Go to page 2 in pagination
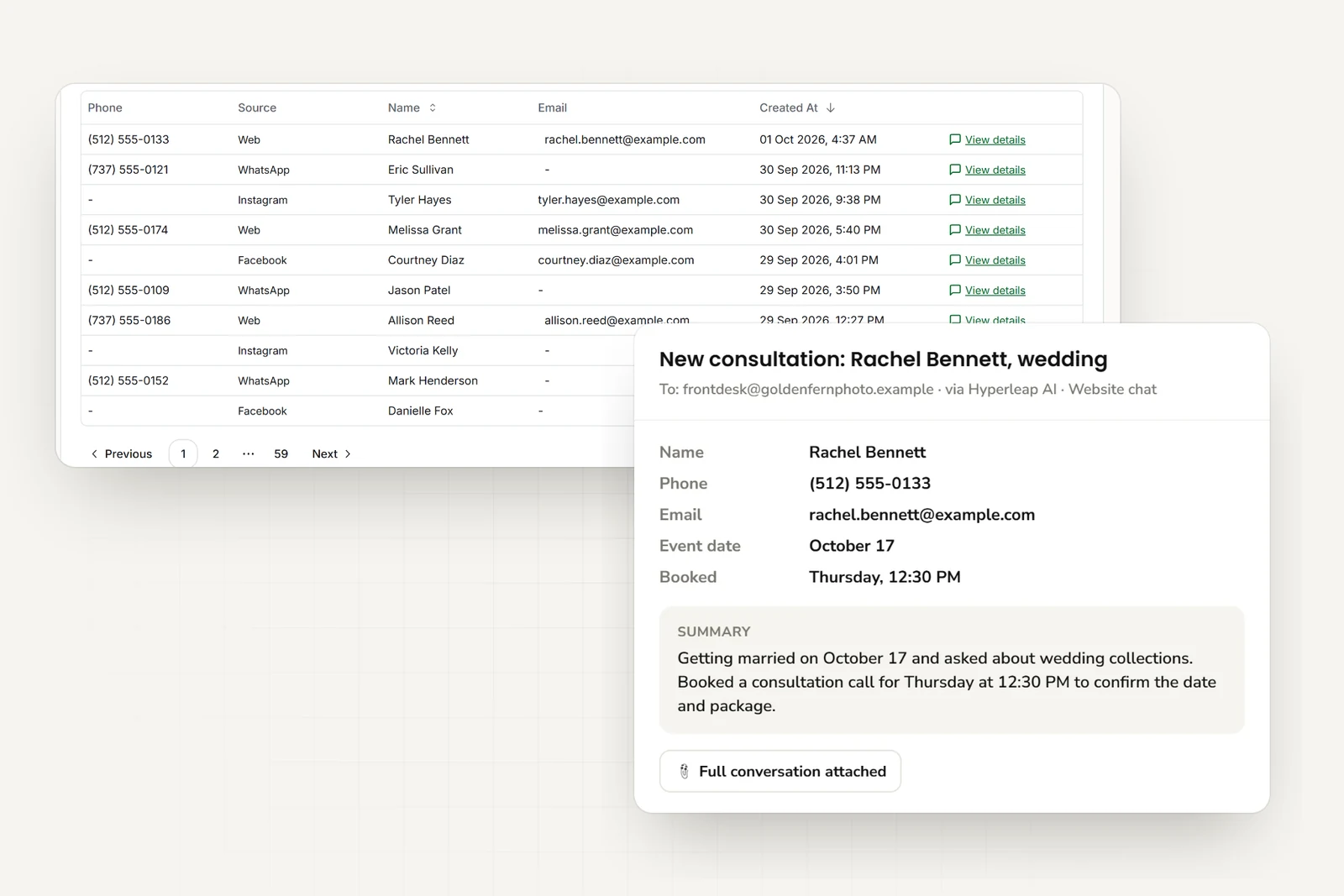This screenshot has height=896, width=1344. [216, 453]
